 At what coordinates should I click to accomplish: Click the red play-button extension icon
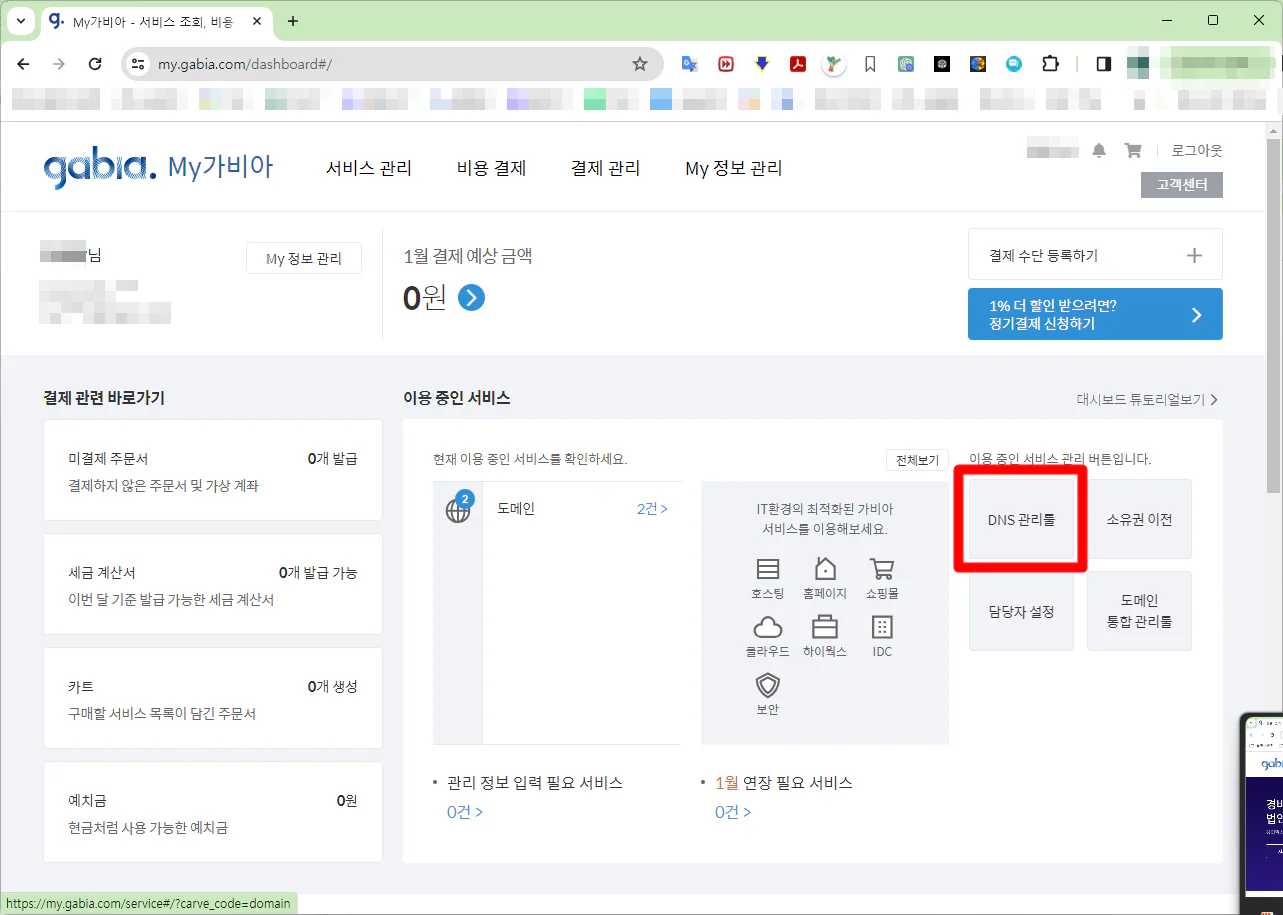pyautogui.click(x=726, y=64)
